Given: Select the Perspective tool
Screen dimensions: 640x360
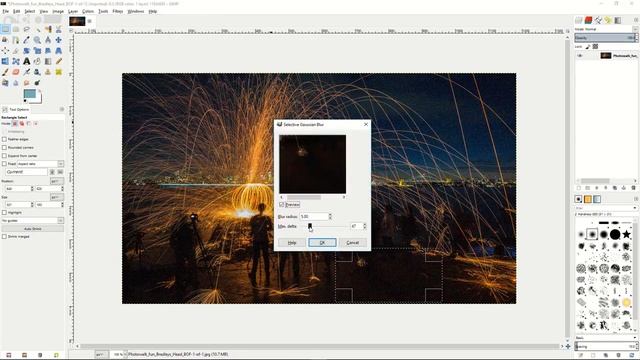Looking at the screenshot, I should pyautogui.click(x=59, y=51).
